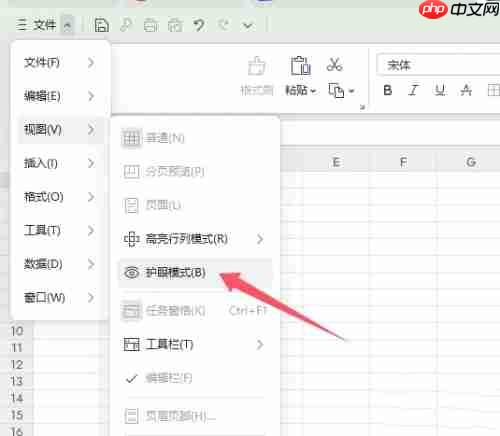Select column header F
Image resolution: width=500 pixels, height=436 pixels.
[x=403, y=162]
